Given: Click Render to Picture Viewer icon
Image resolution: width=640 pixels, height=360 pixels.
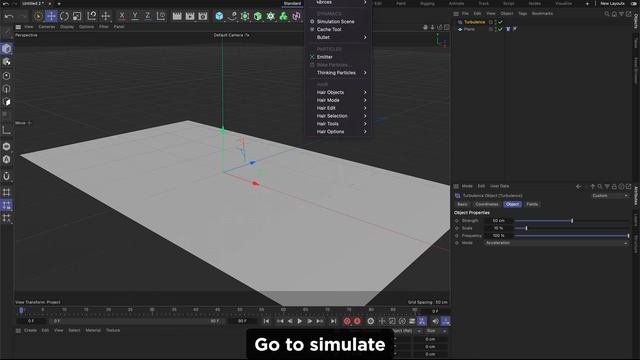Looking at the screenshot, I should tap(190, 16).
